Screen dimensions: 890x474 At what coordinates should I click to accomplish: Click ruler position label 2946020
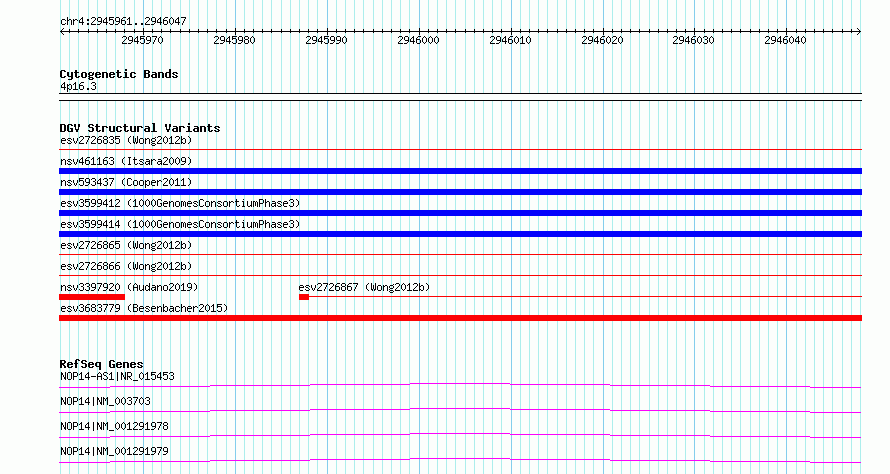click(x=602, y=40)
